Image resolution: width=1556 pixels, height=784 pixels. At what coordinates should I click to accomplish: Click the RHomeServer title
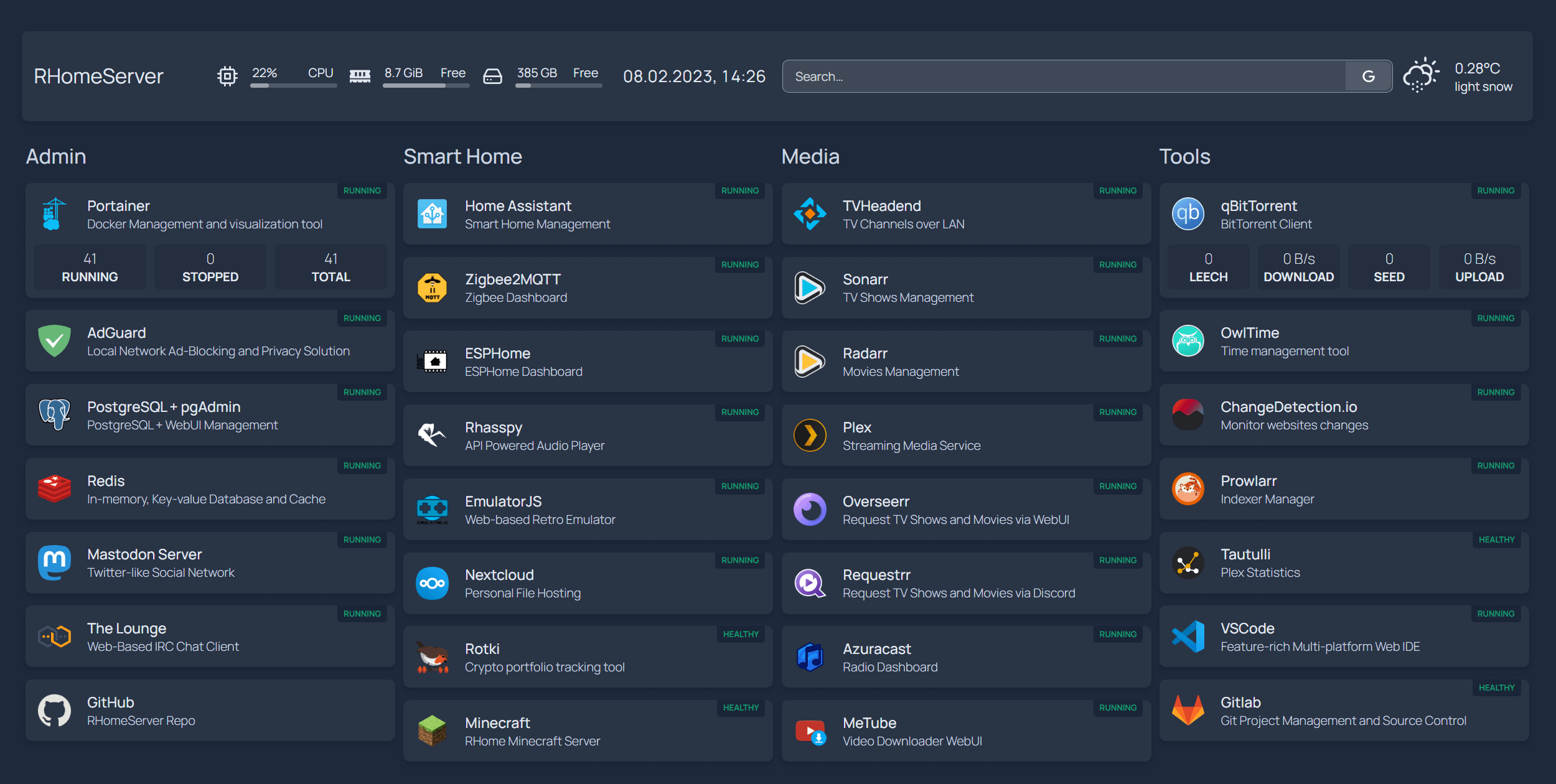click(98, 76)
